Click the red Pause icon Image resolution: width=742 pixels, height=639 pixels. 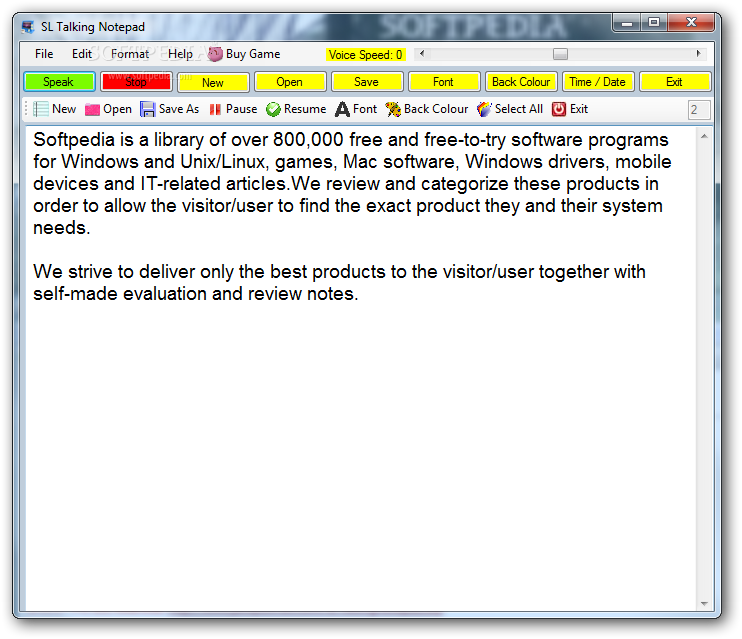point(215,109)
